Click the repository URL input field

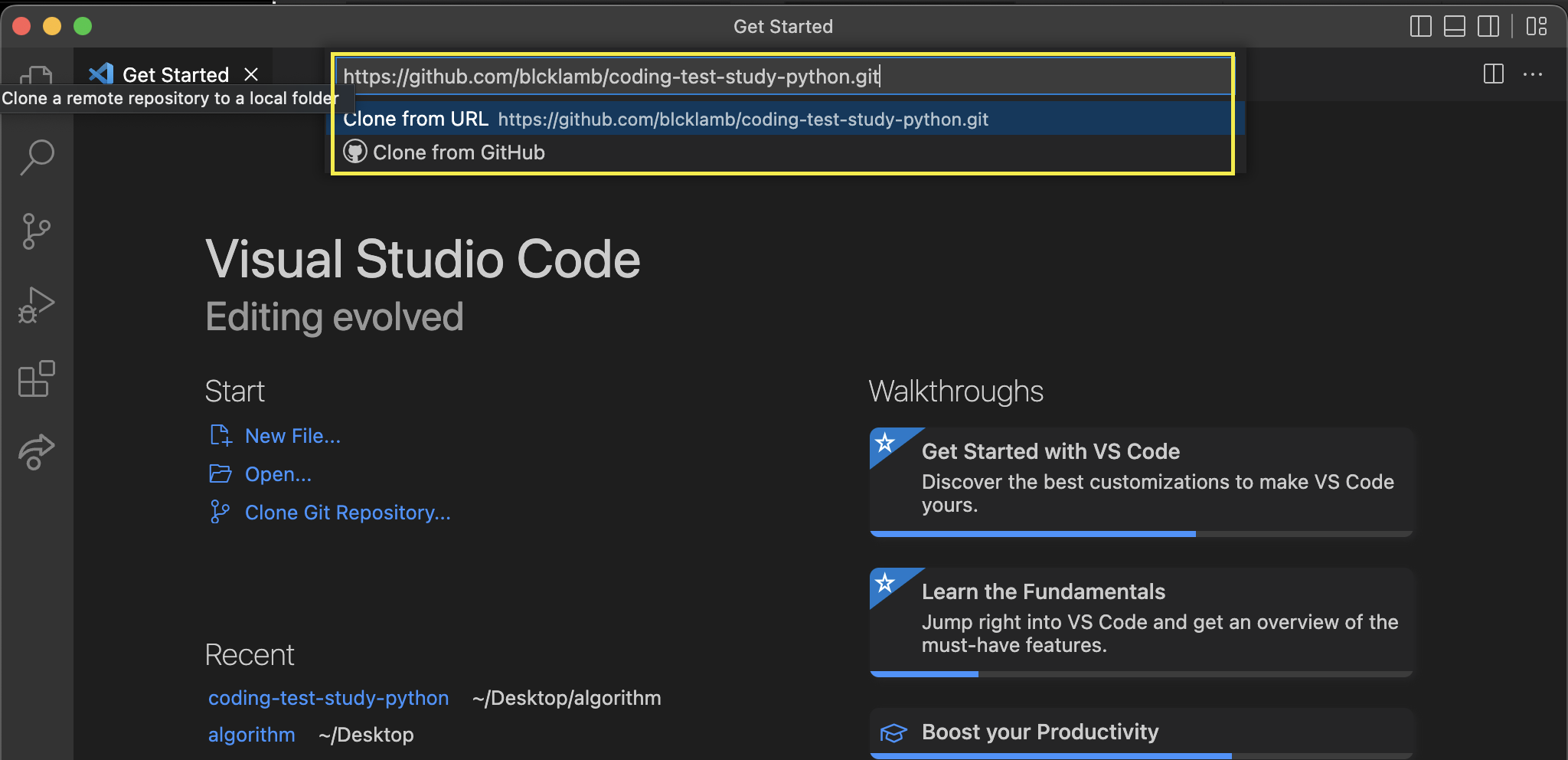click(782, 76)
